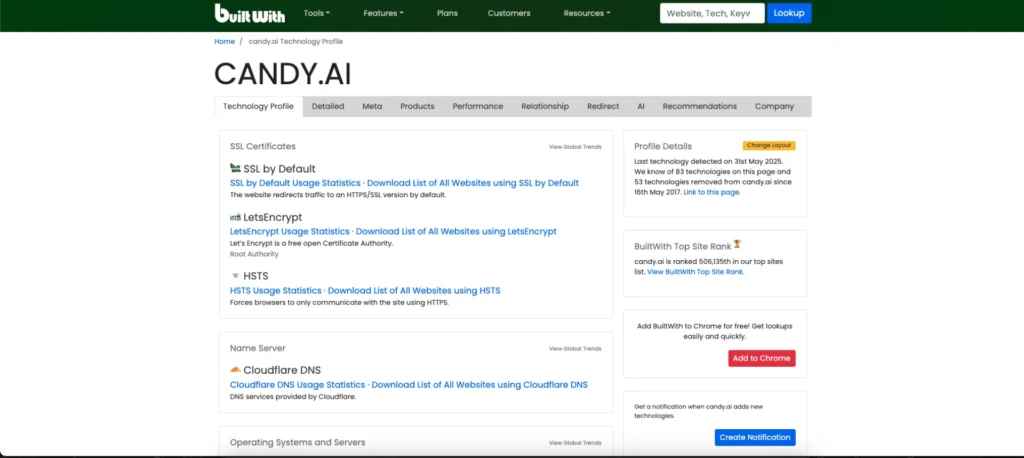Switch to the Meta tab
Viewport: 1024px width, 458px height.
pyautogui.click(x=372, y=106)
